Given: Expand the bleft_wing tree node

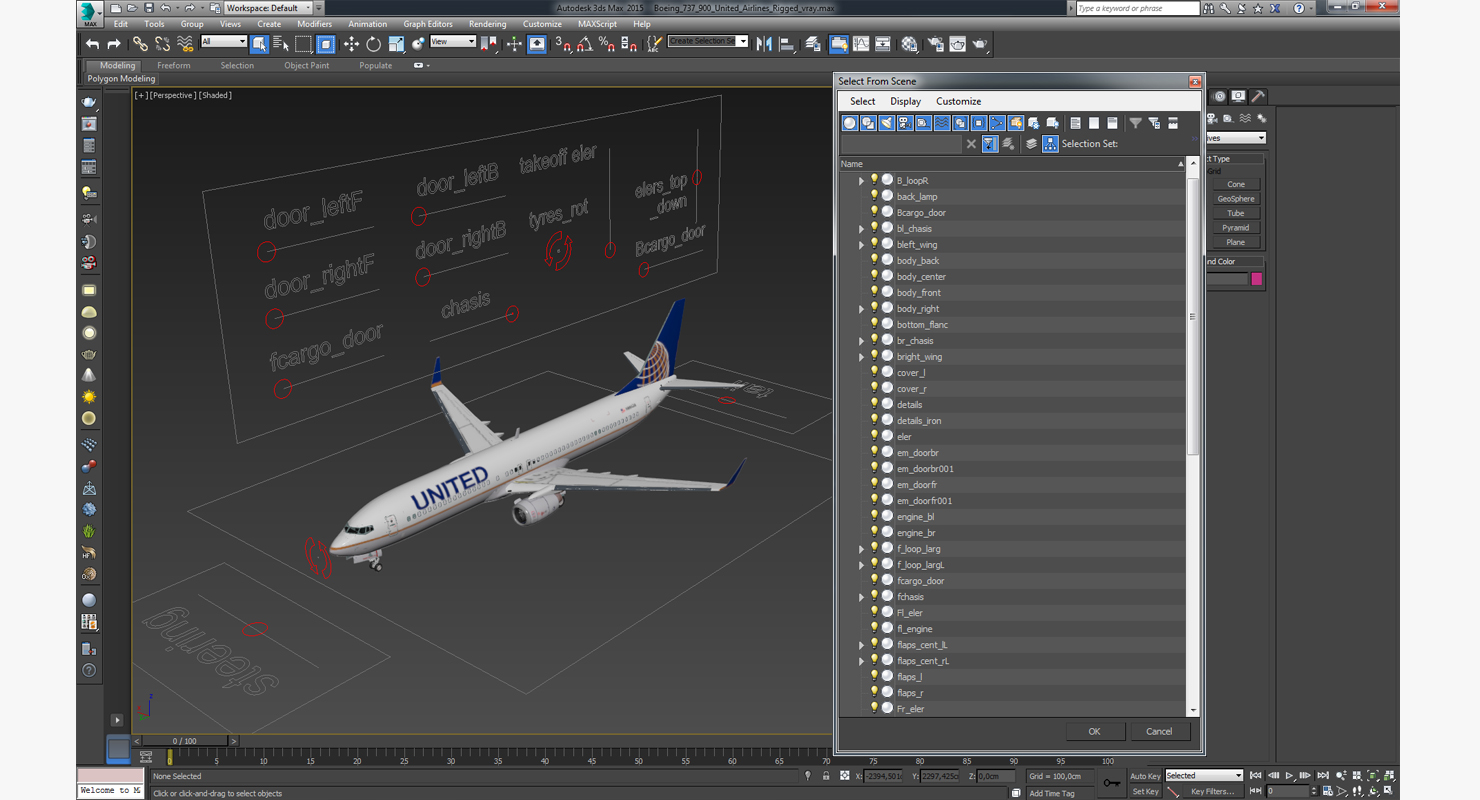Looking at the screenshot, I should click(x=861, y=245).
